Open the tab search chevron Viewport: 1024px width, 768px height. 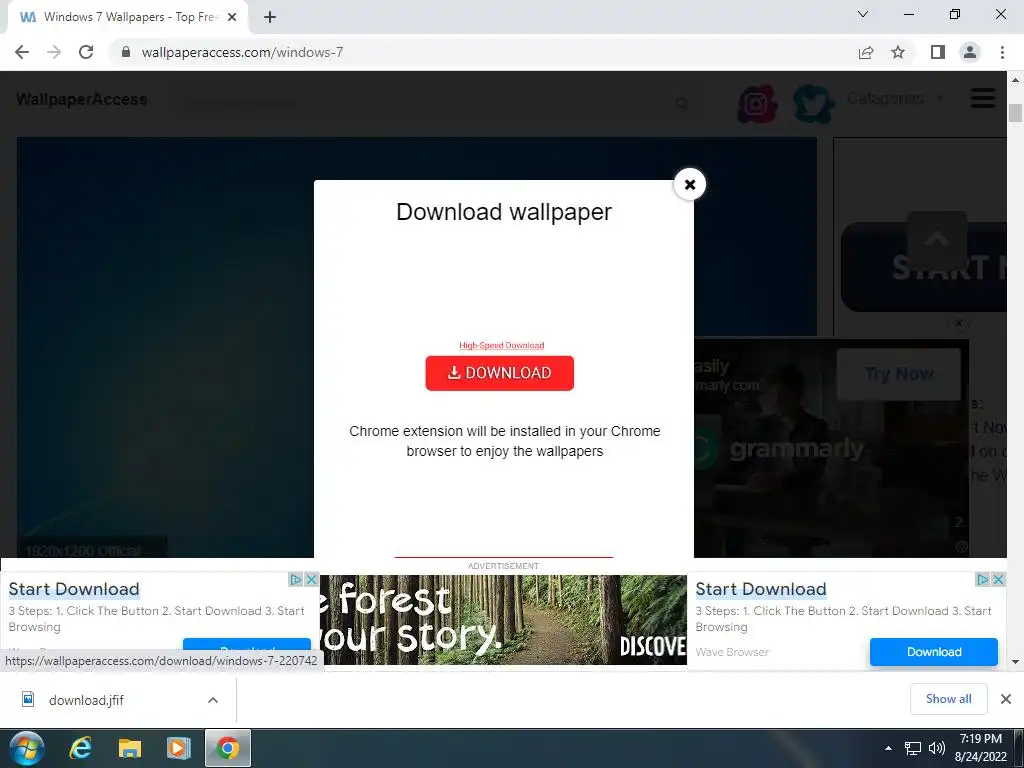tap(863, 14)
